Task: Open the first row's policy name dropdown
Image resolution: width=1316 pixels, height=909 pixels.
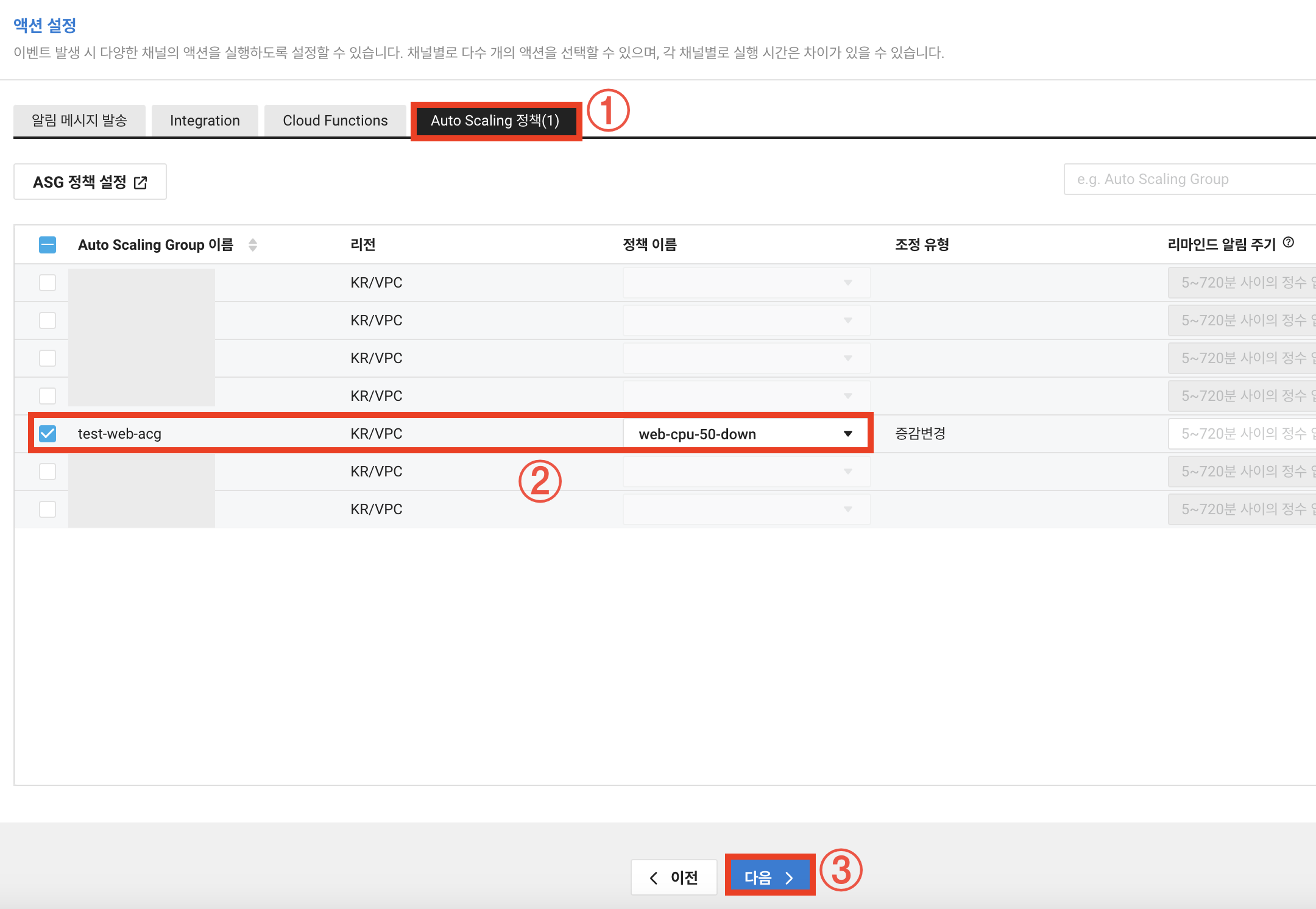Action: pyautogui.click(x=746, y=283)
